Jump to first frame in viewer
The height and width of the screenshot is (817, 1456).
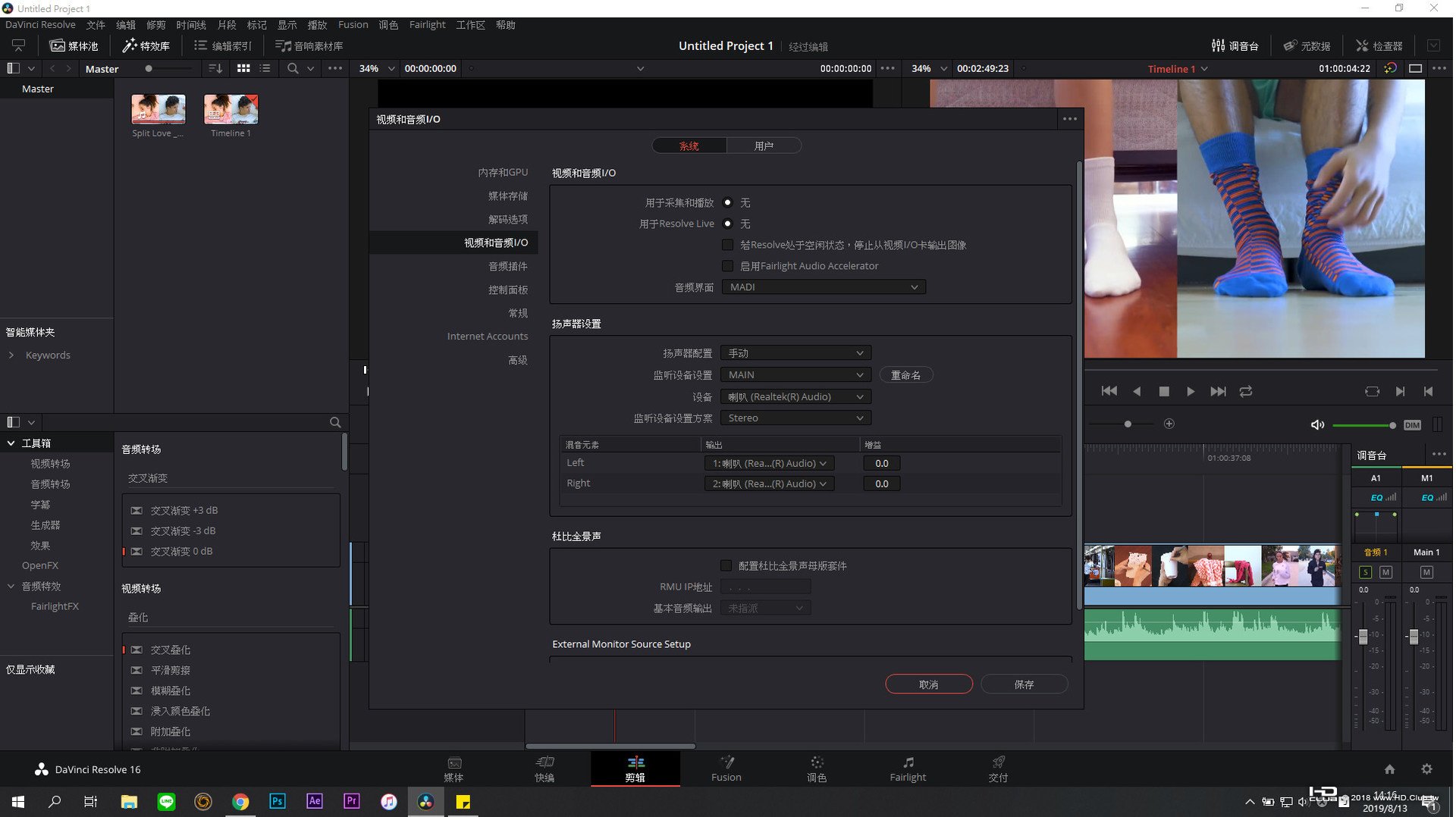point(1109,391)
